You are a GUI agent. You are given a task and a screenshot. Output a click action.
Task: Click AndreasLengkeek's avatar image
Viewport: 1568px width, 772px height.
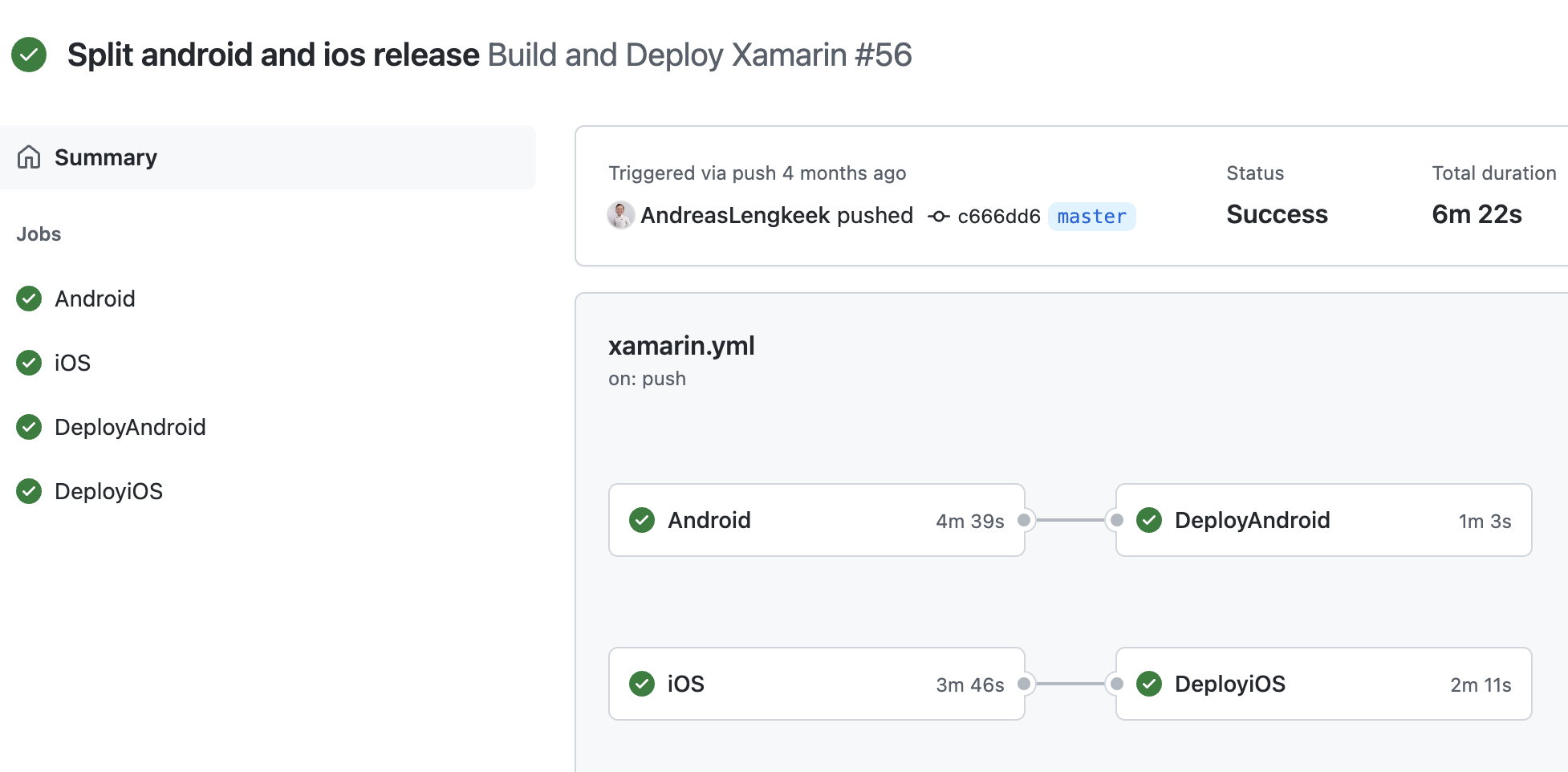pyautogui.click(x=620, y=215)
